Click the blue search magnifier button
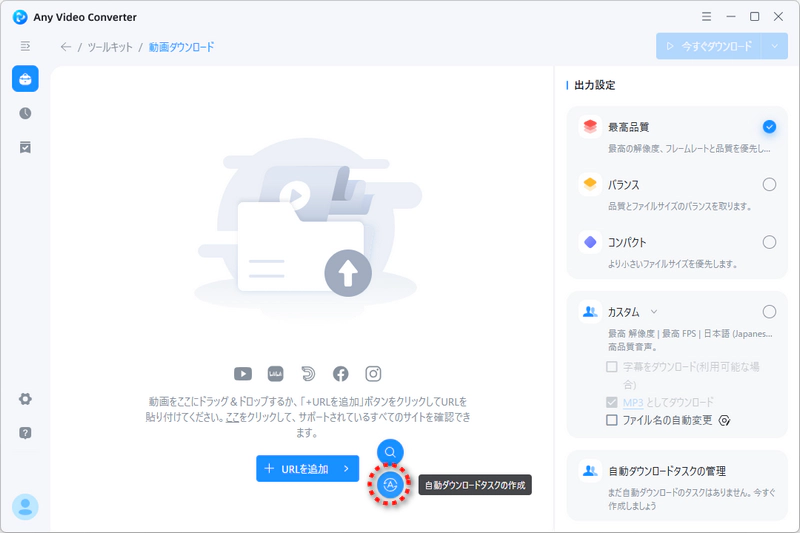This screenshot has width=800, height=533. (390, 452)
